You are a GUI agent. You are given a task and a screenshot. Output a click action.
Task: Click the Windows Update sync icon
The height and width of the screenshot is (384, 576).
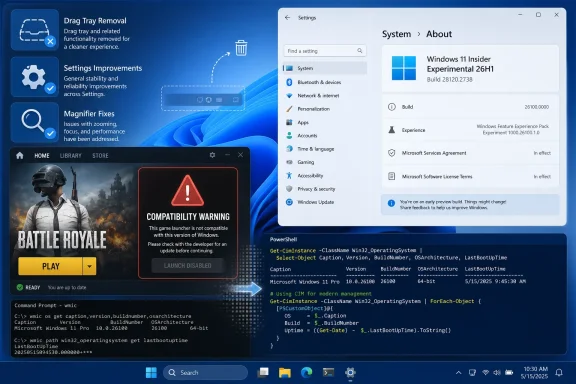(x=289, y=202)
